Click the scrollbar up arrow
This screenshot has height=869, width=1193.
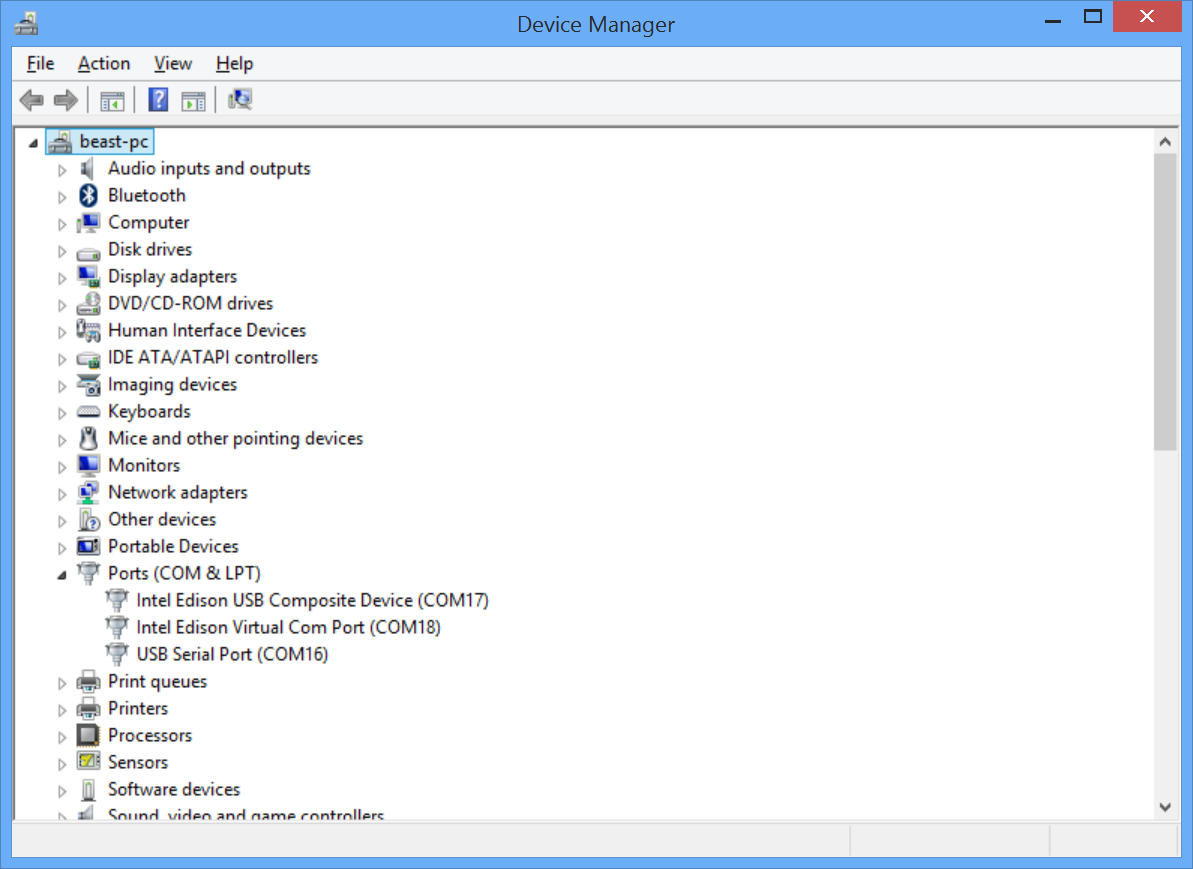[1165, 142]
